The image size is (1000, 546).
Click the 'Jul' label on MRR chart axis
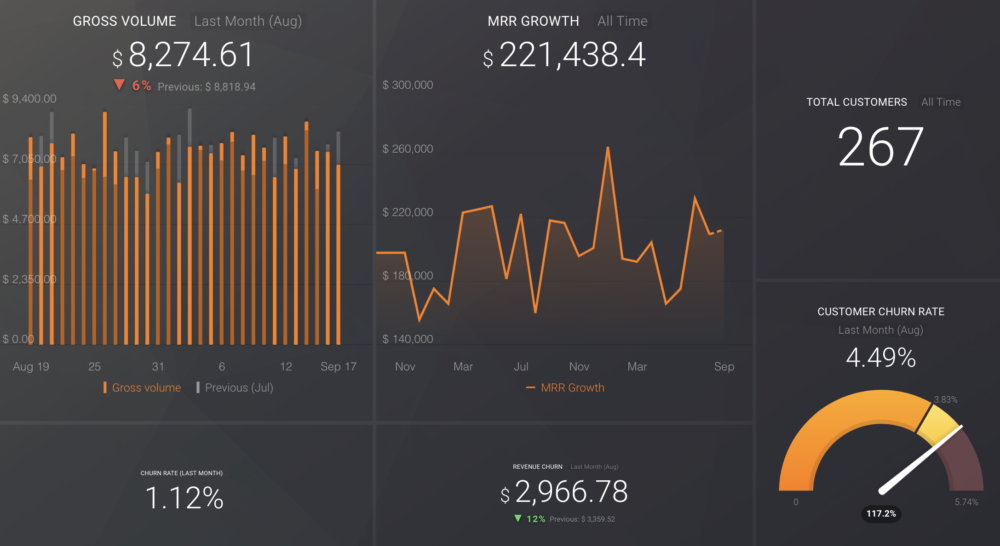(521, 366)
